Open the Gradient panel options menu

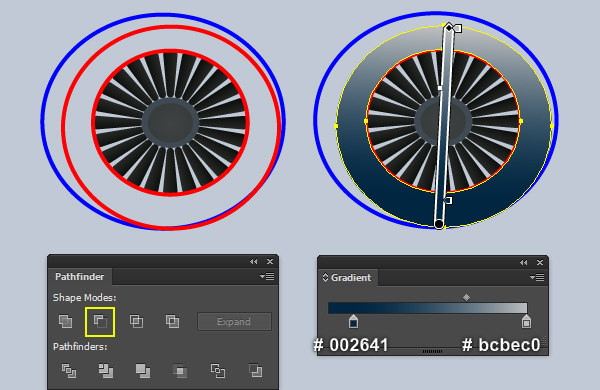point(537,277)
